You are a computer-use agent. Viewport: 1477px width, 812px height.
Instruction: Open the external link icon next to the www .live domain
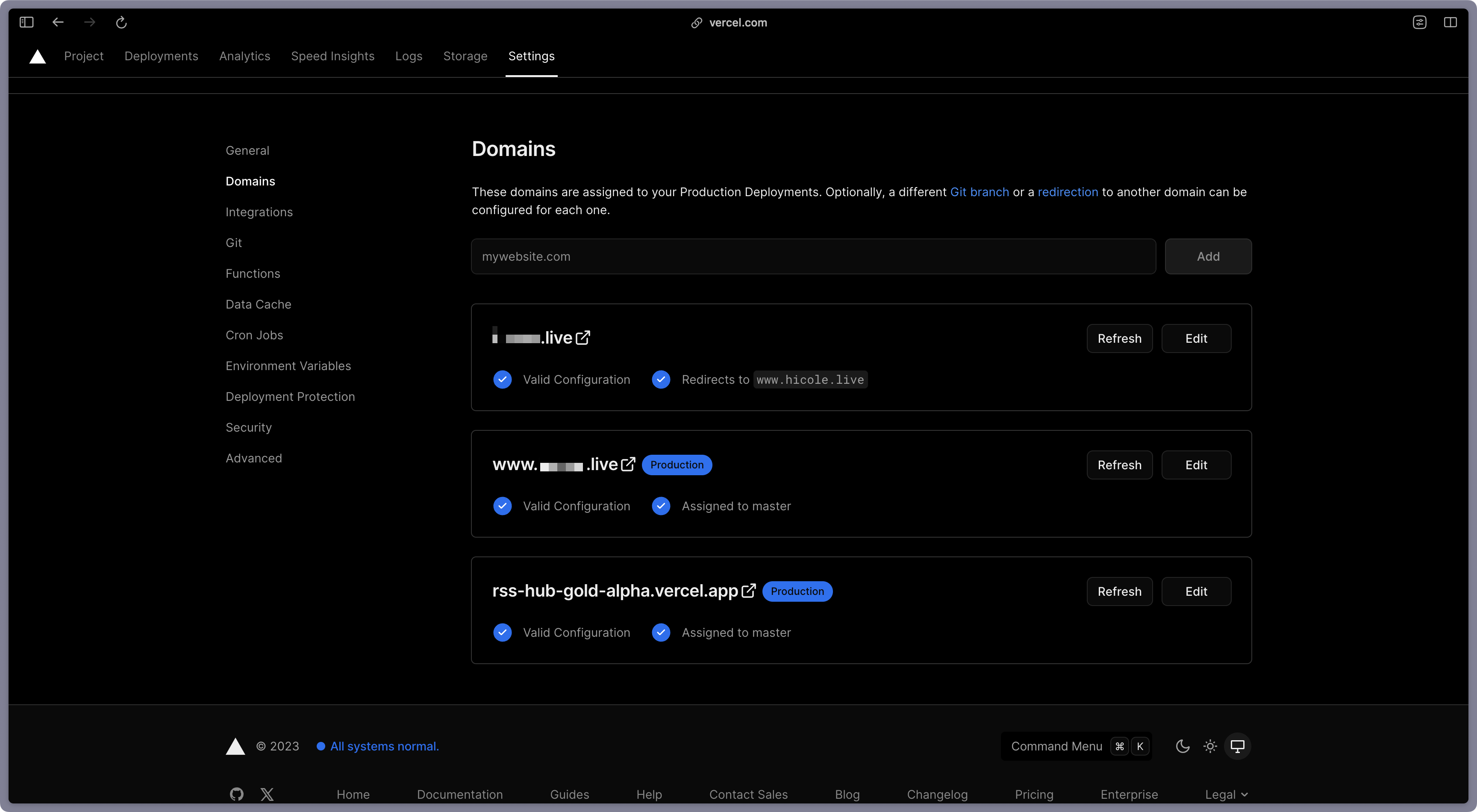pos(628,464)
